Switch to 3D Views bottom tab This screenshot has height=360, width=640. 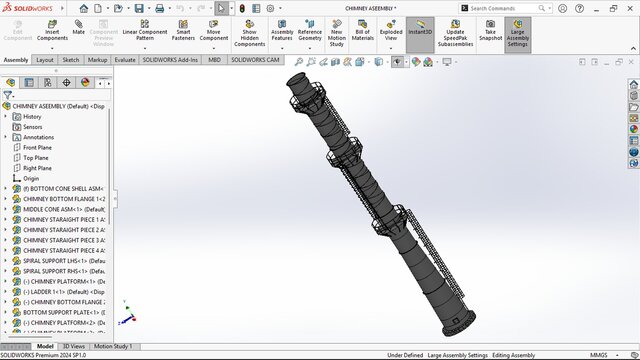point(73,347)
